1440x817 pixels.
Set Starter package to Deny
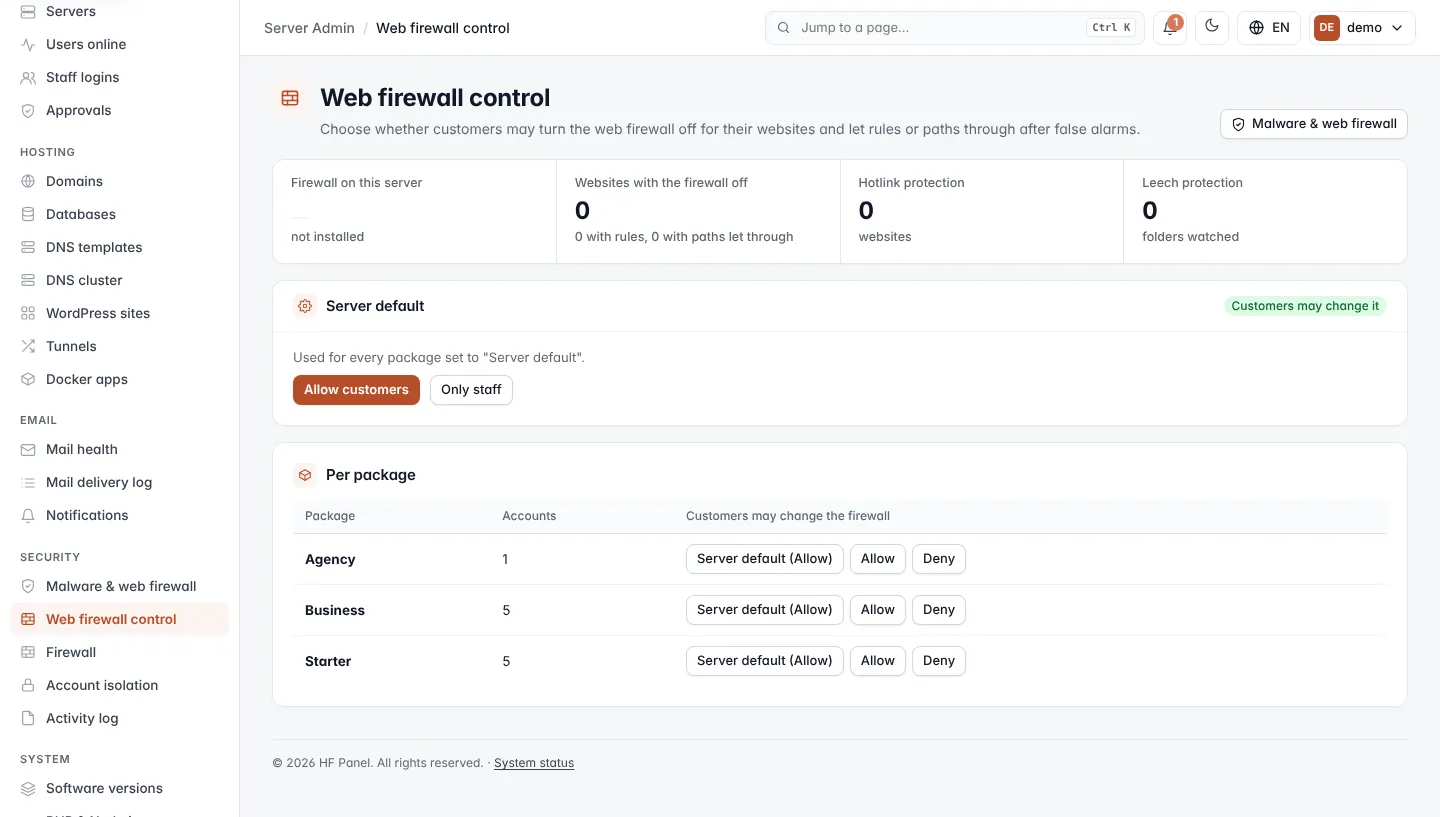(x=939, y=661)
